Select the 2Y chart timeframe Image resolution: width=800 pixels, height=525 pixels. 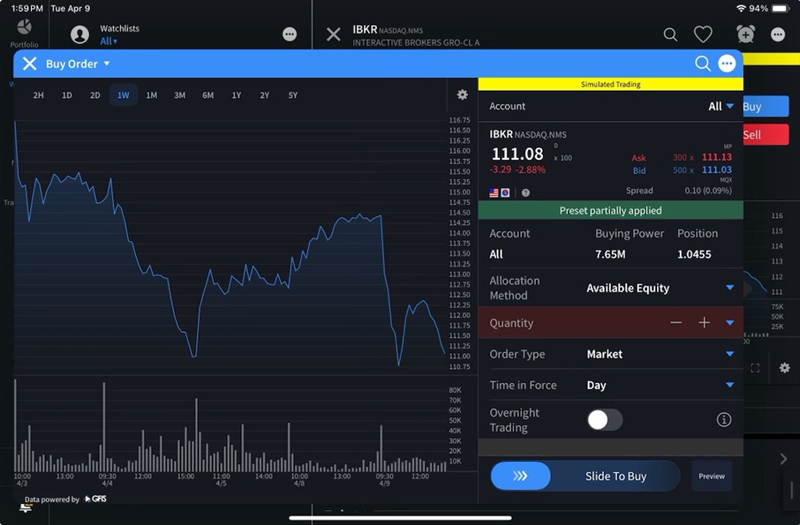(x=264, y=95)
